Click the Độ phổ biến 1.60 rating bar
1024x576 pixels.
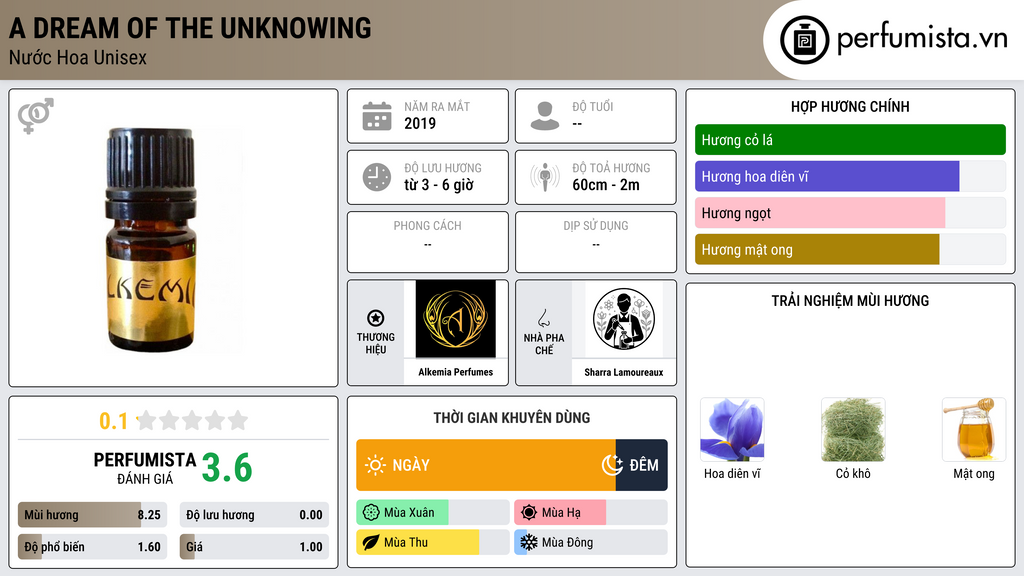(x=93, y=547)
